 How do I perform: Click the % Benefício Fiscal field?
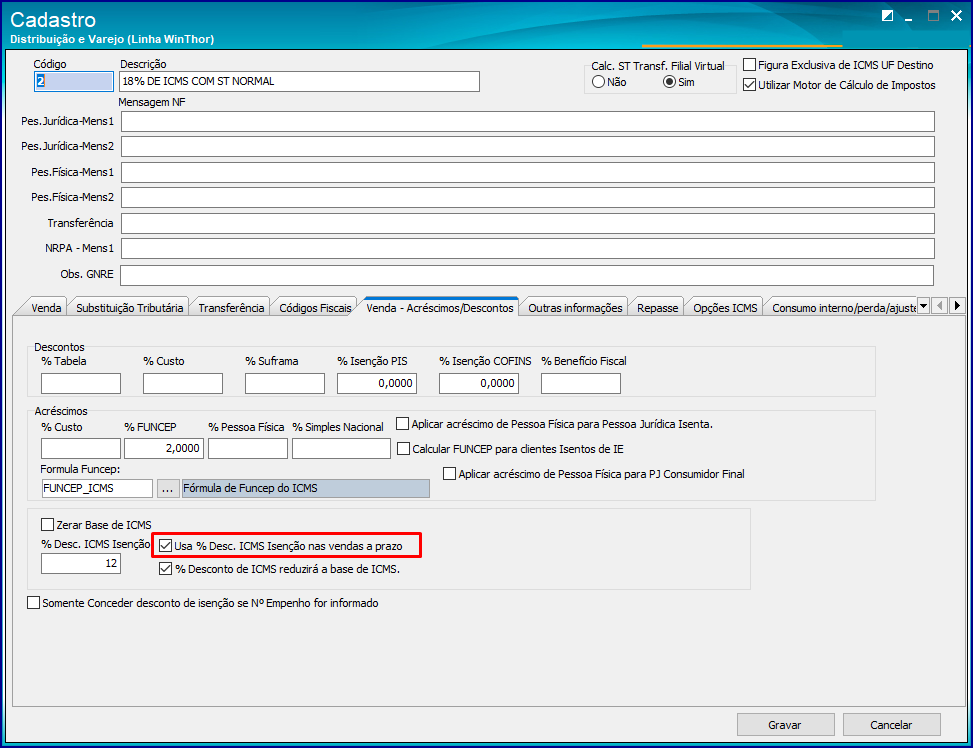coord(581,384)
